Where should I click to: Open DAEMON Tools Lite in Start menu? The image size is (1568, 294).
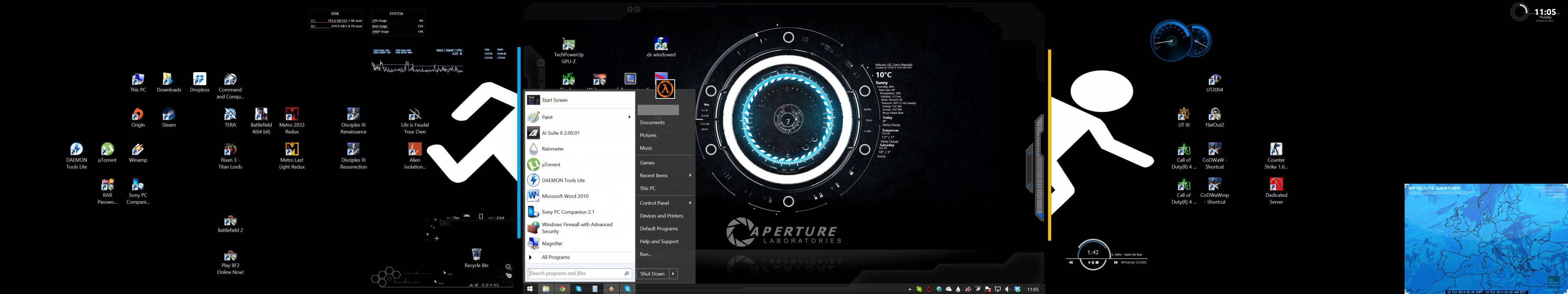pos(580,180)
